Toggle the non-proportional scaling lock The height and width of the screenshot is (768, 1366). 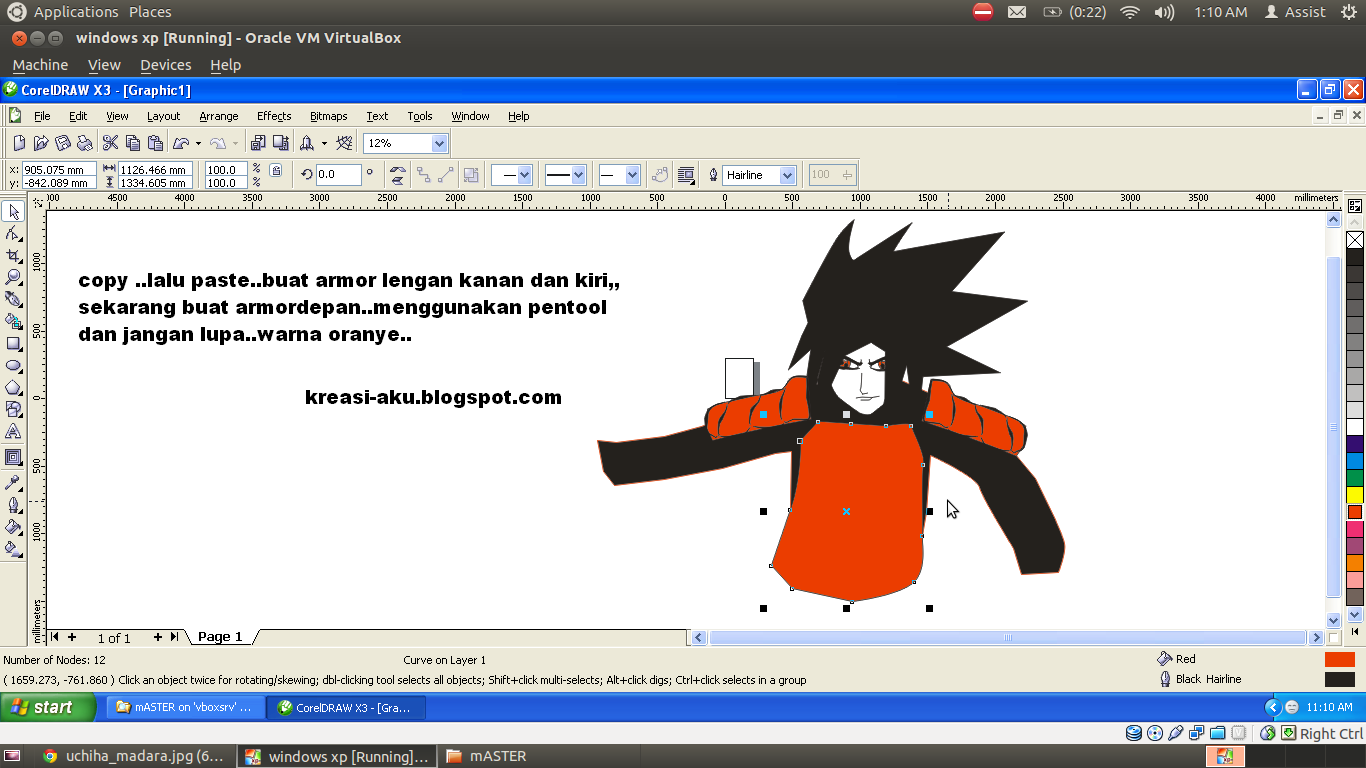[x=276, y=170]
